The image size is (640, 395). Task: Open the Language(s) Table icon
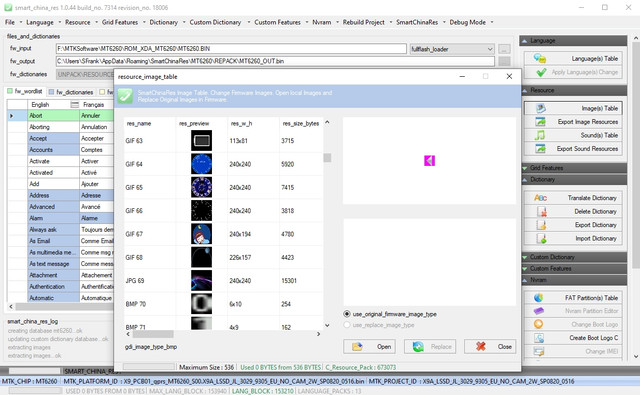[x=540, y=58]
